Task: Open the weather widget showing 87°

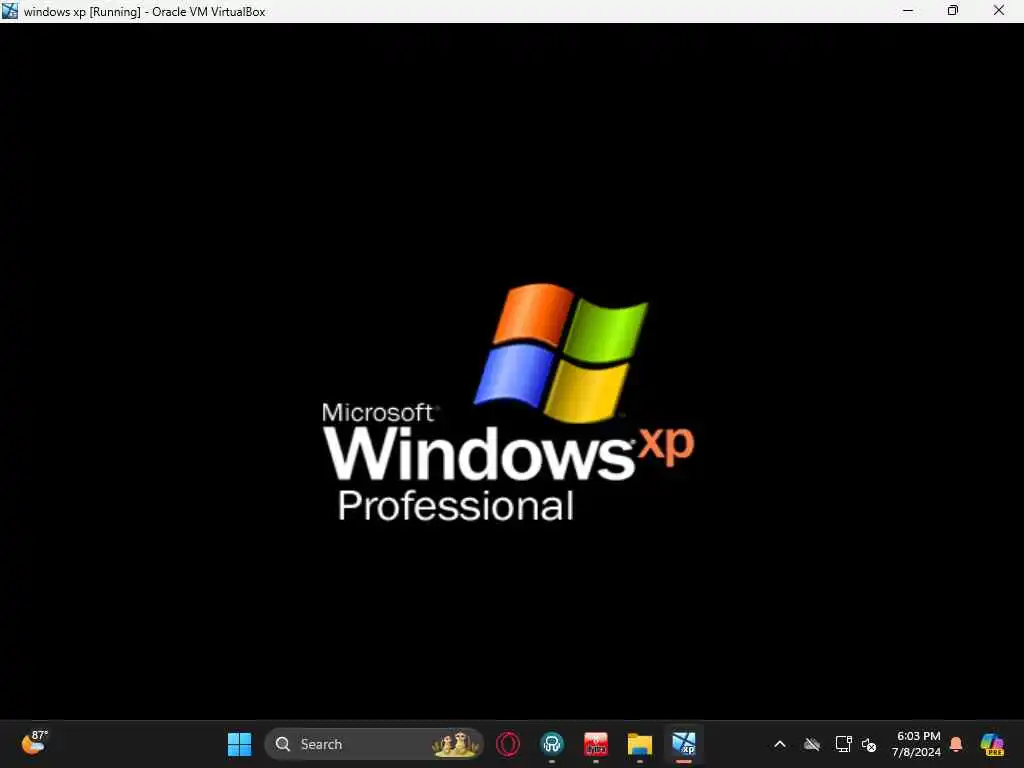Action: coord(34,743)
